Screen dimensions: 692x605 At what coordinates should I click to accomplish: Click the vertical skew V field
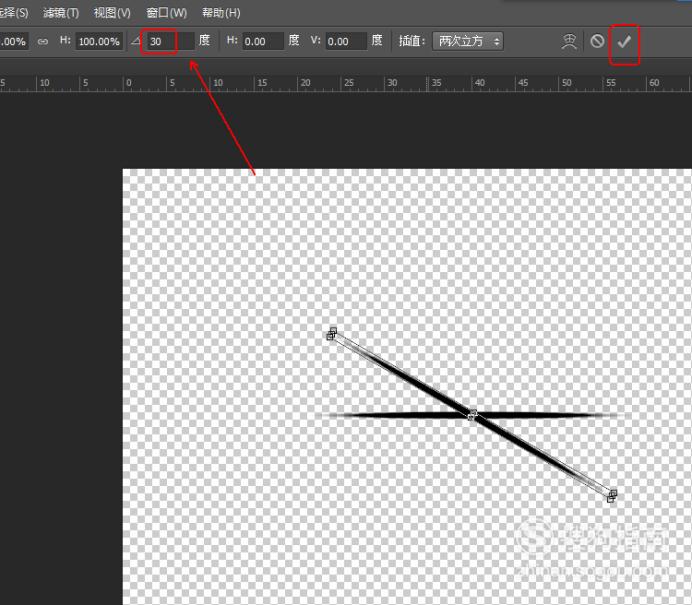point(346,41)
